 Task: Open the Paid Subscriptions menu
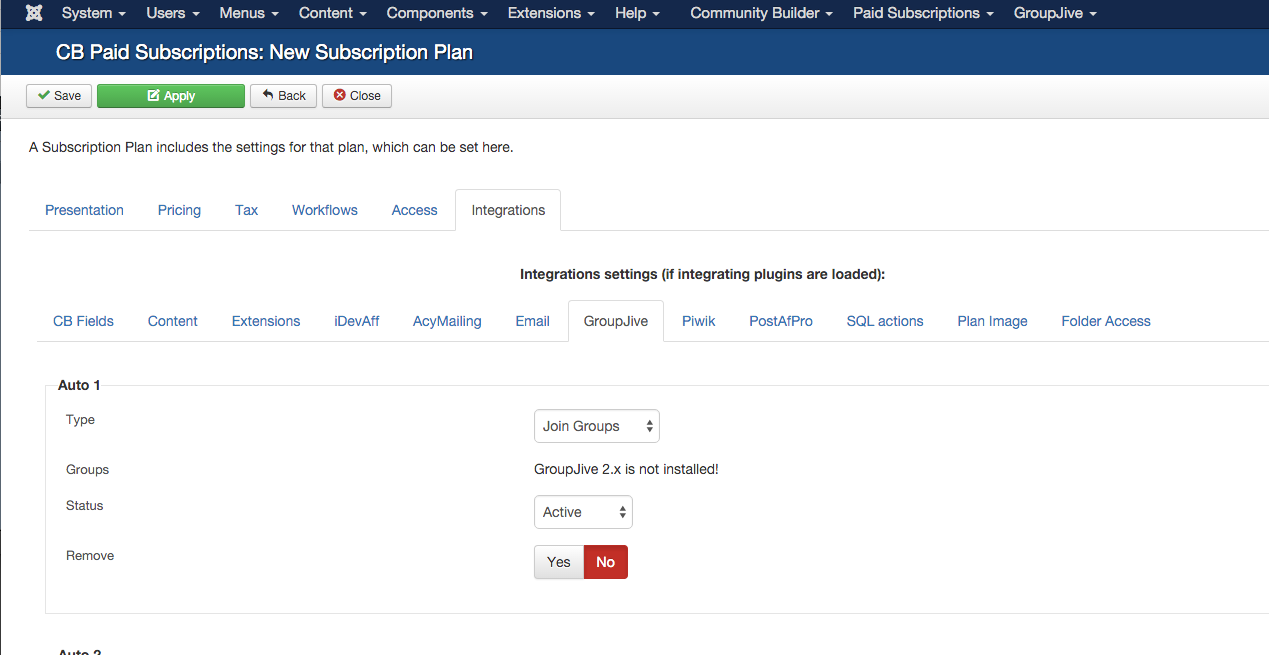click(923, 13)
